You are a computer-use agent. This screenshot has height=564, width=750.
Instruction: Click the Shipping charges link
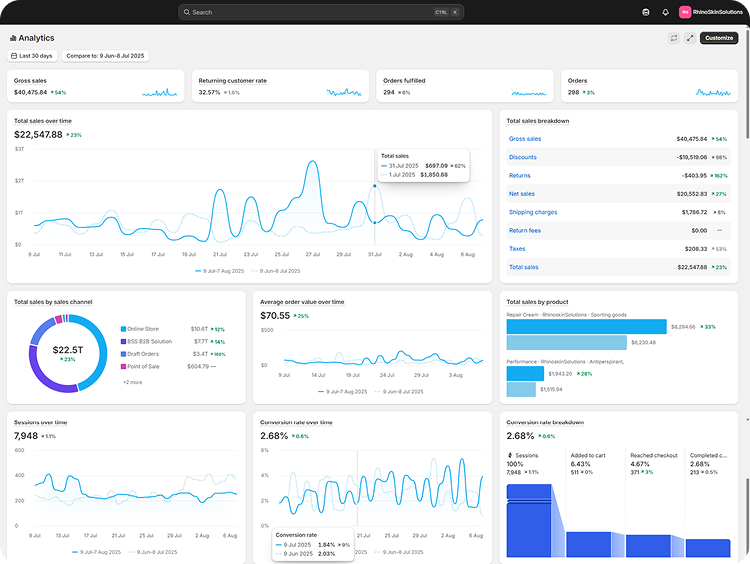point(533,212)
